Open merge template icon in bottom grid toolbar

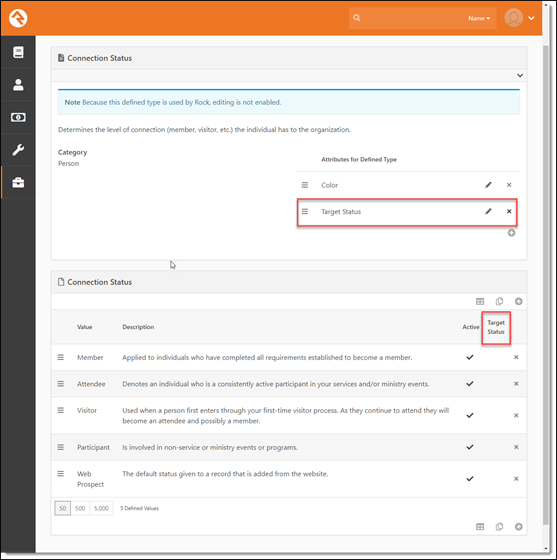tap(499, 527)
